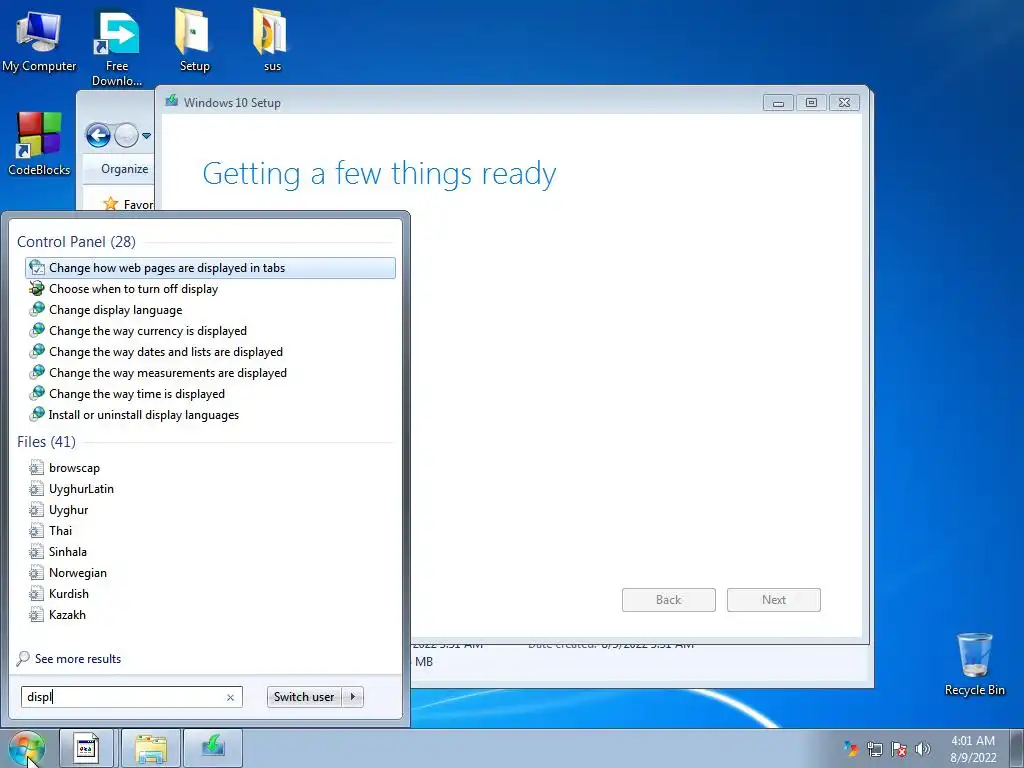1024x768 pixels.
Task: Open the Uyghur file result
Action: click(210, 509)
